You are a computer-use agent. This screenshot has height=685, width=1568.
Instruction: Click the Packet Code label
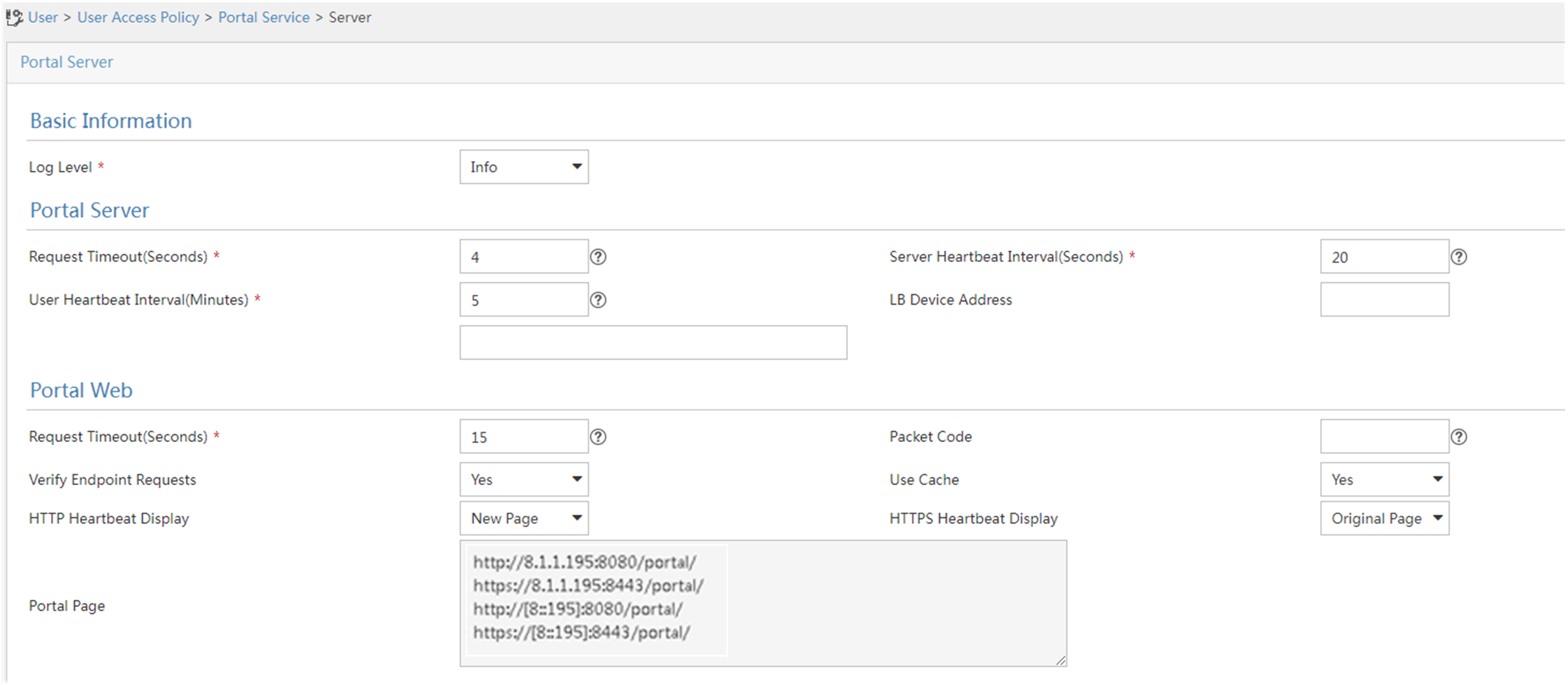pyautogui.click(x=930, y=437)
